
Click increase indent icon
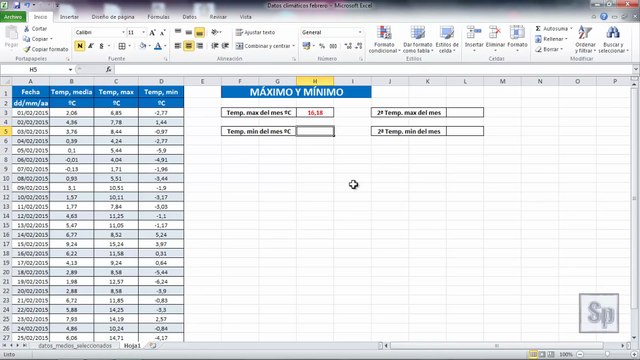tap(225, 46)
